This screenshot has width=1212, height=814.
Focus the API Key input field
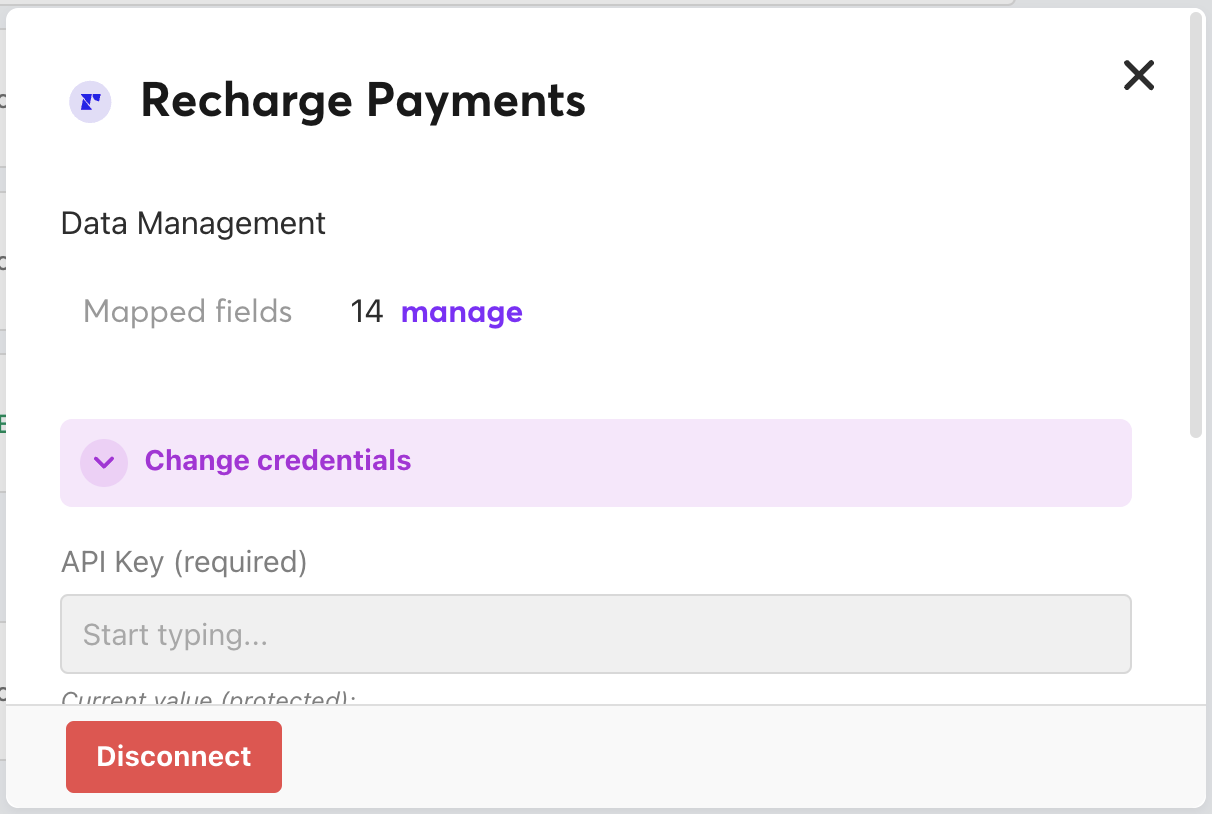point(596,634)
